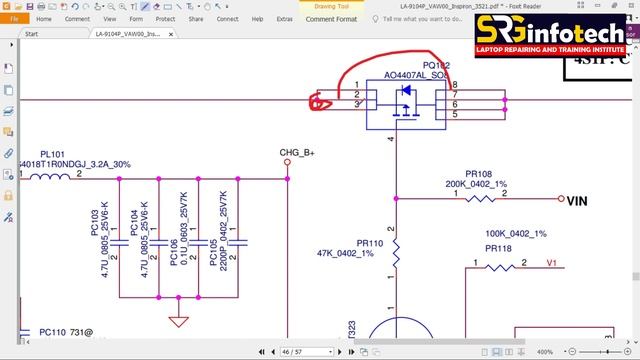The width and height of the screenshot is (640, 360).
Task: Go to the next page
Action: point(340,352)
